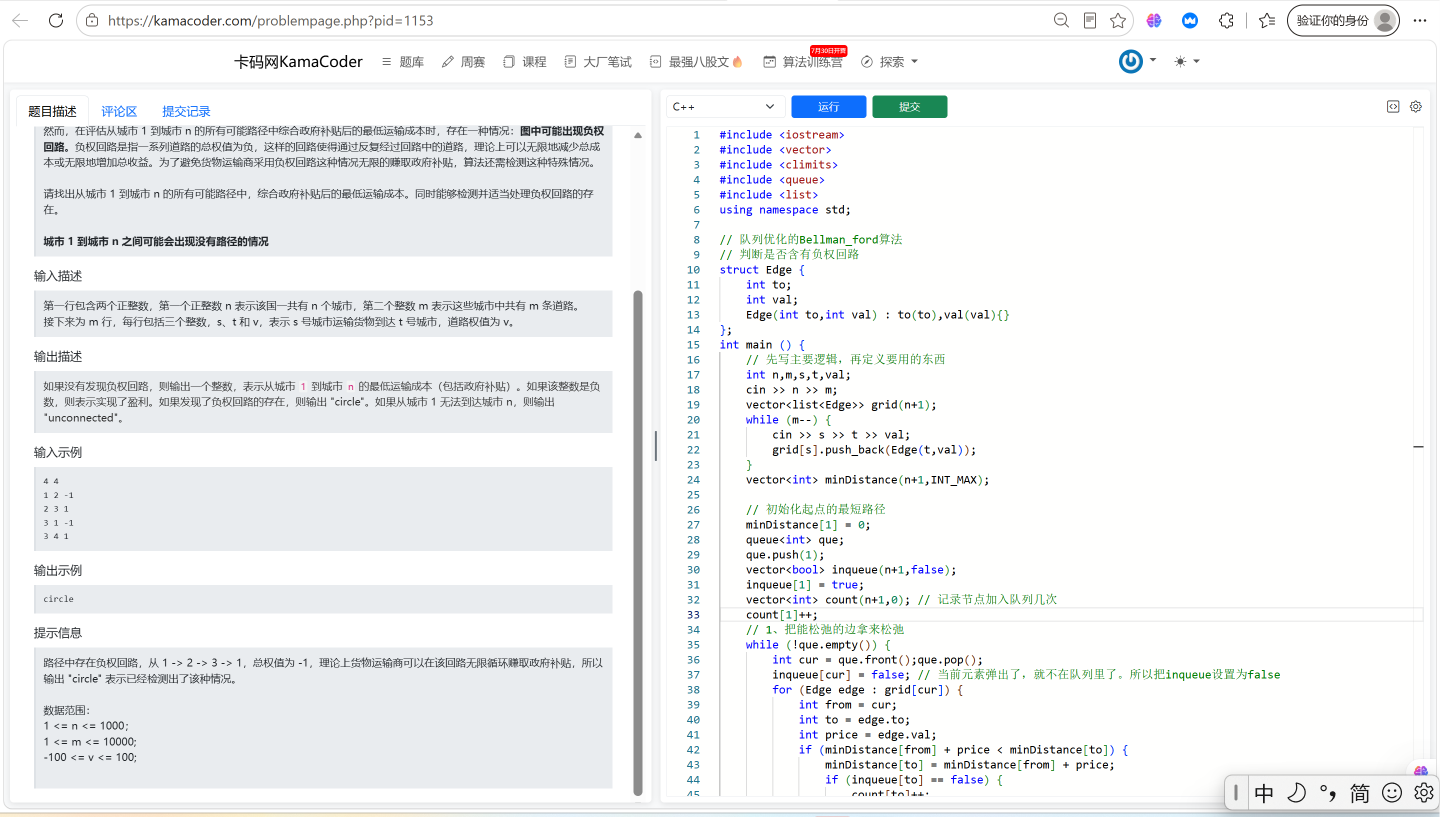
Task: Click the zoom-out magnifier in the address bar
Action: pyautogui.click(x=1061, y=20)
